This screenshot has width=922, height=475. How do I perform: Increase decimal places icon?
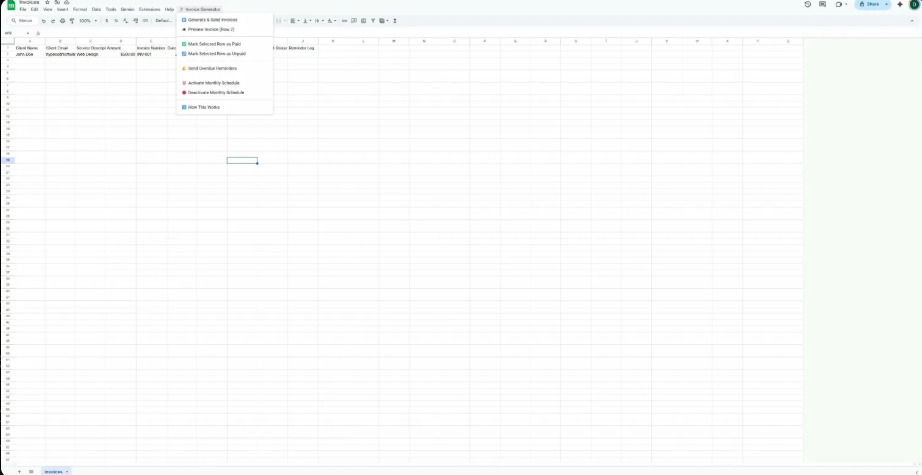(135, 21)
